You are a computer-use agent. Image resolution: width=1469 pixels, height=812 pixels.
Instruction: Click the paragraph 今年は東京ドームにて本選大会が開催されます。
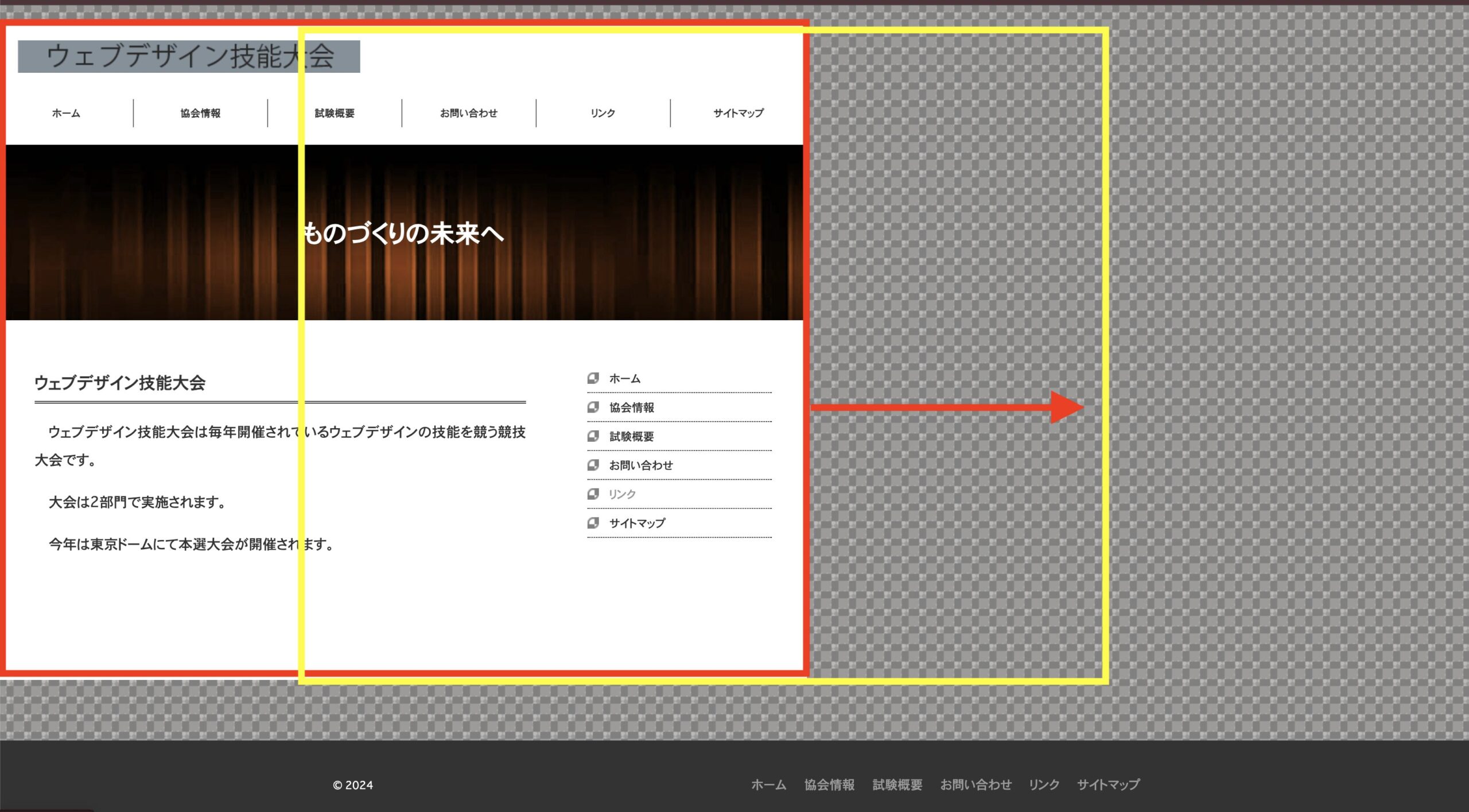pos(192,544)
